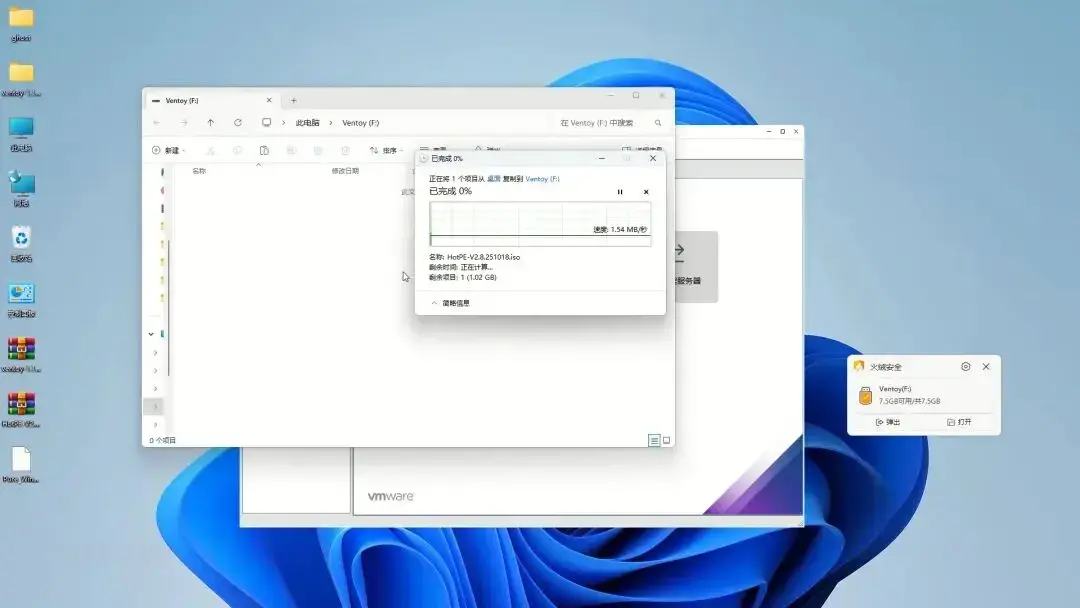The image size is (1080, 608).
Task: Select the Ventoy (F:) Explorer tab
Action: point(205,101)
